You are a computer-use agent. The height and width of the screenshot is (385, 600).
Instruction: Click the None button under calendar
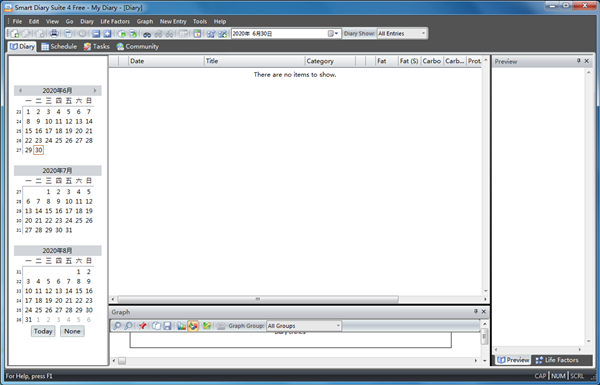(72, 331)
